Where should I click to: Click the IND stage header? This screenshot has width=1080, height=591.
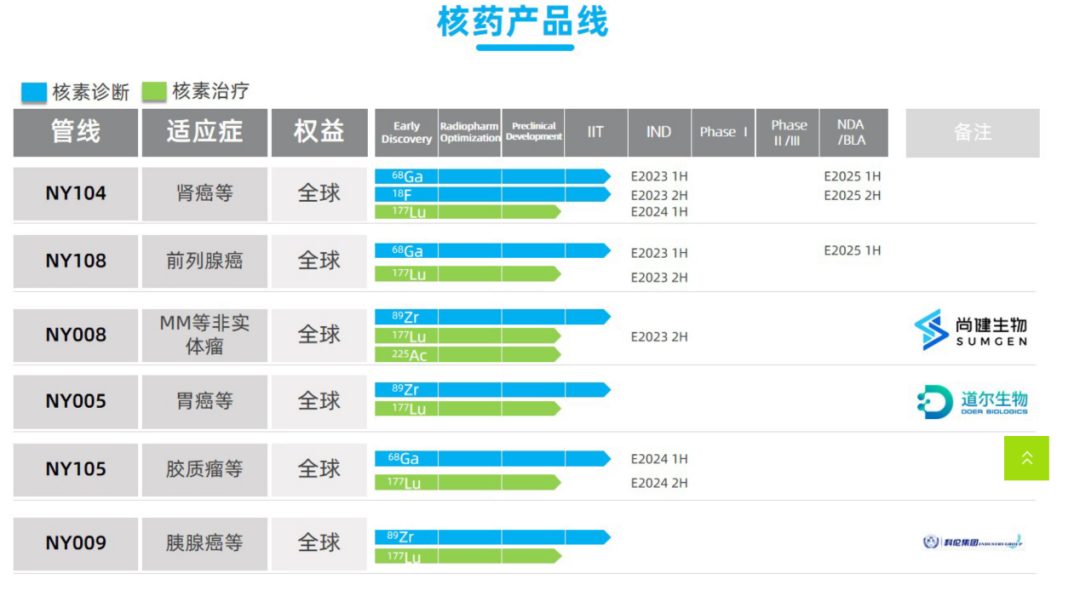pyautogui.click(x=660, y=132)
